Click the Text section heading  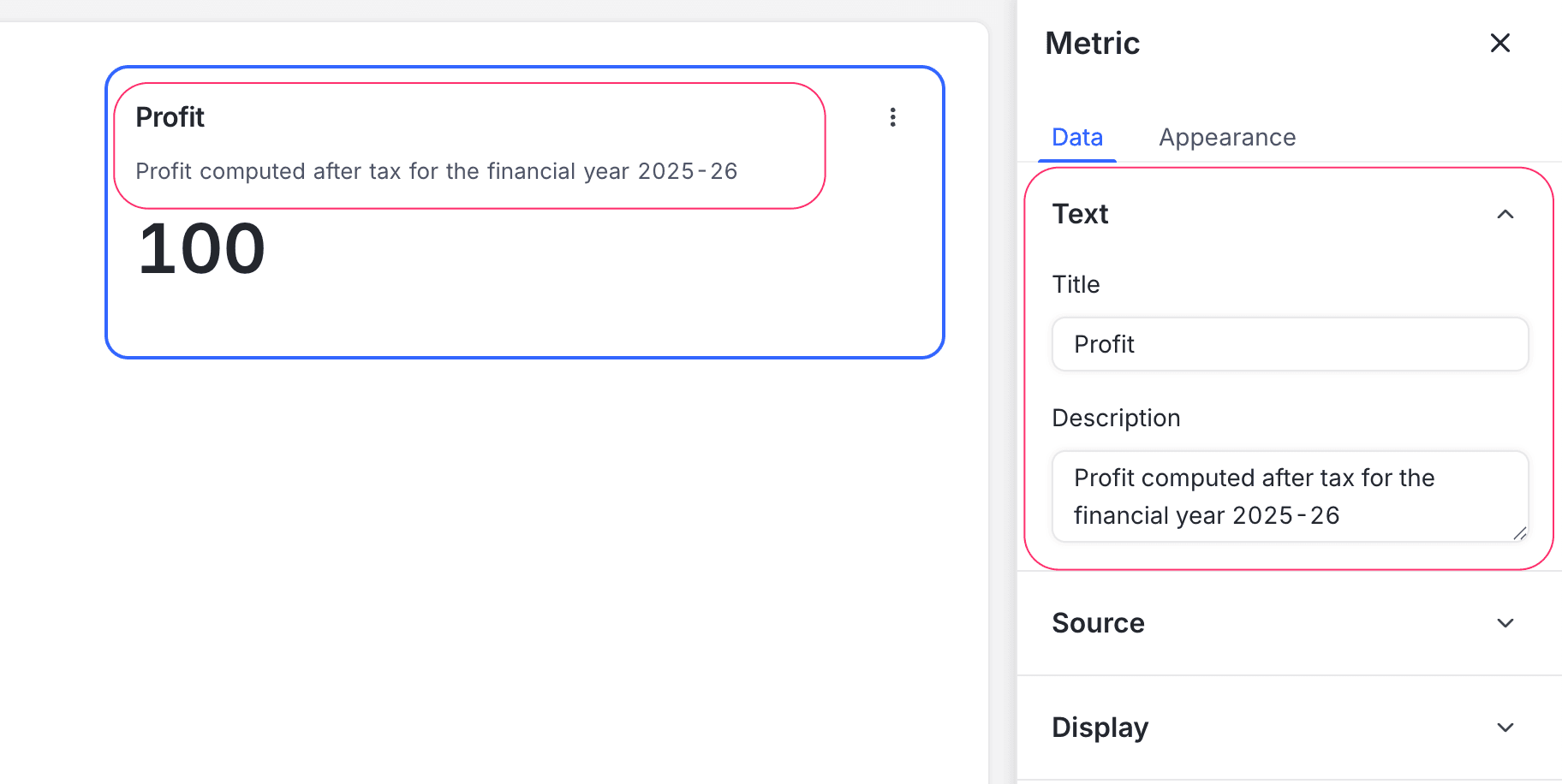click(x=1080, y=214)
